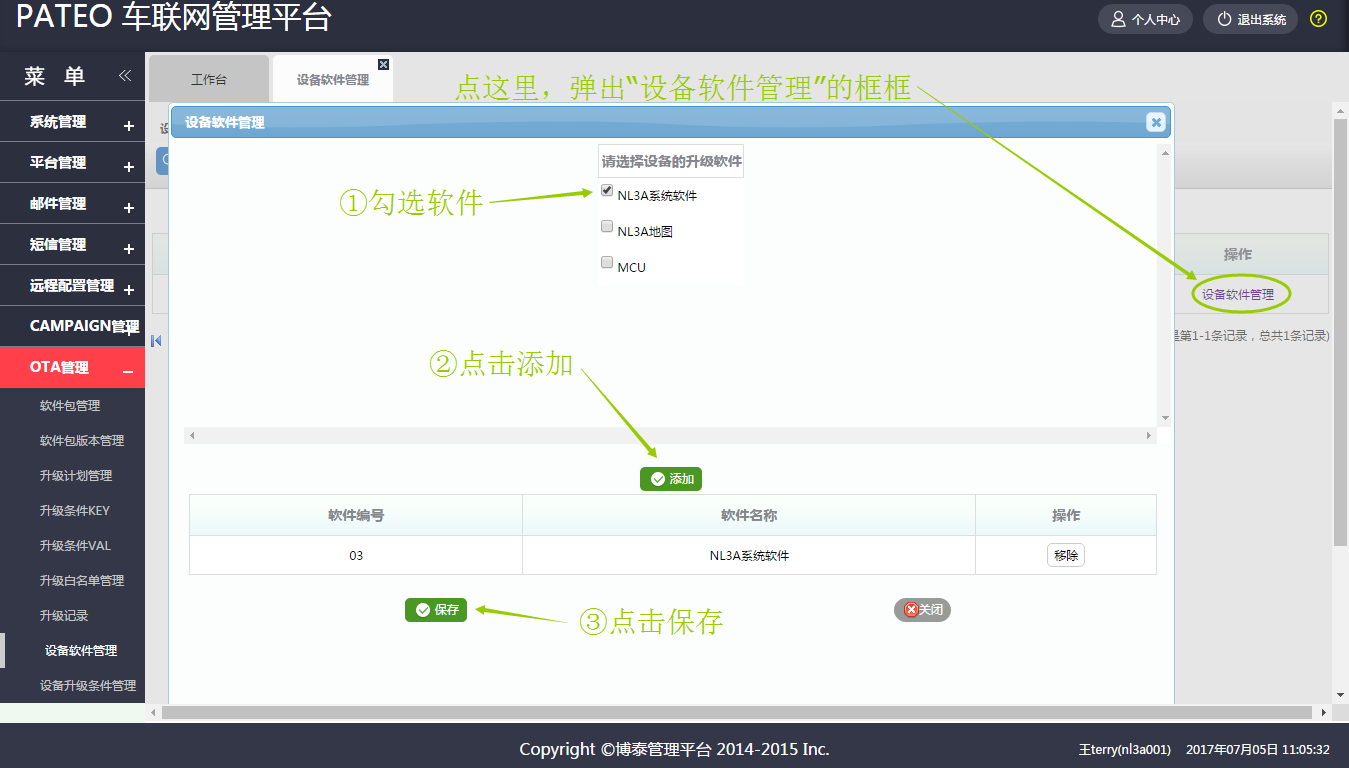Open 升级计划管理 submenu item
Viewport: 1349px width, 768px height.
[x=76, y=476]
